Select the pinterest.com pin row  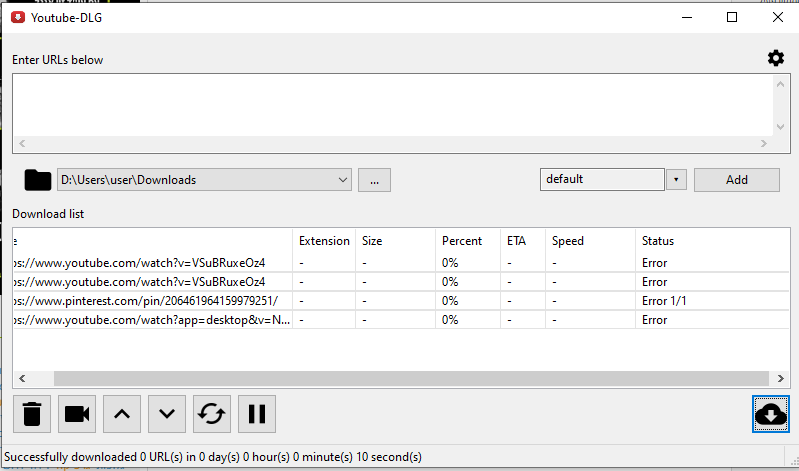pos(401,301)
